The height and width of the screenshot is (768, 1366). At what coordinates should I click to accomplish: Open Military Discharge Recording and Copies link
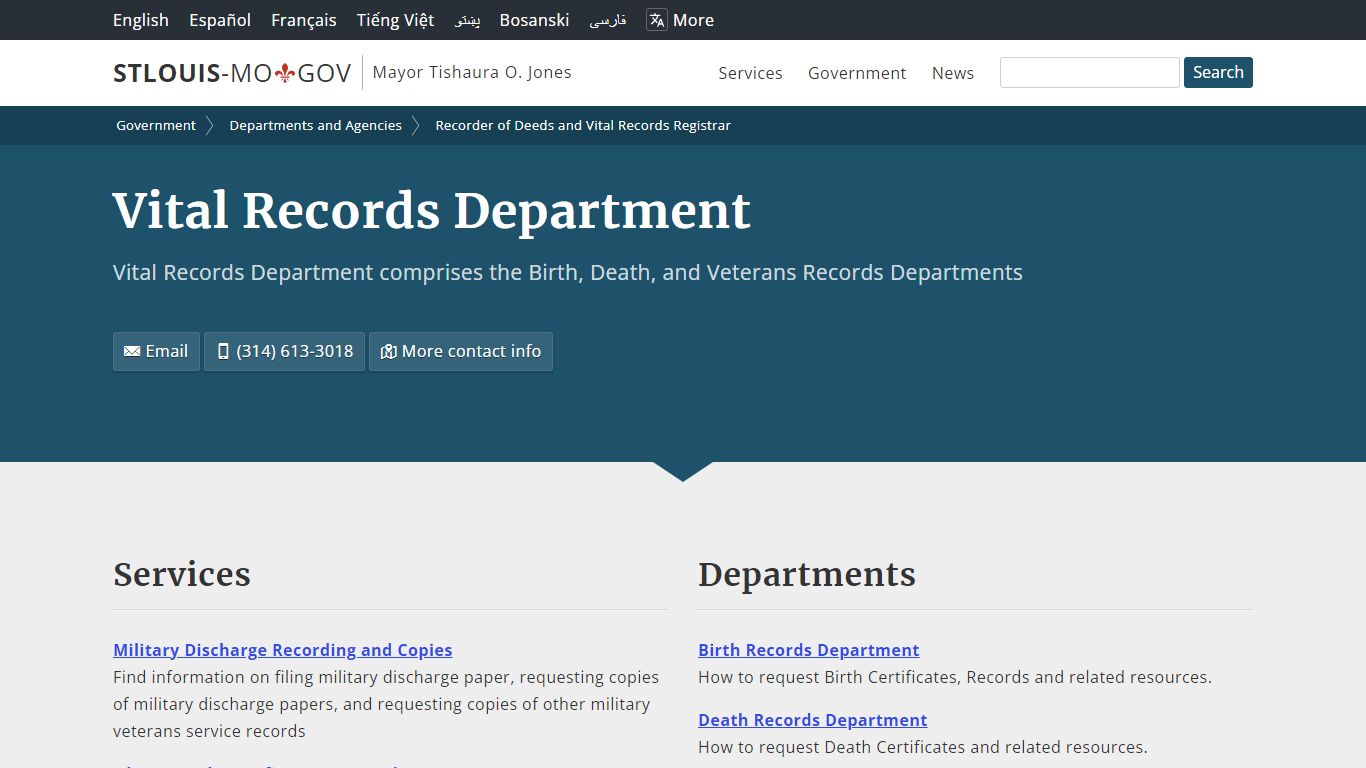coord(283,650)
